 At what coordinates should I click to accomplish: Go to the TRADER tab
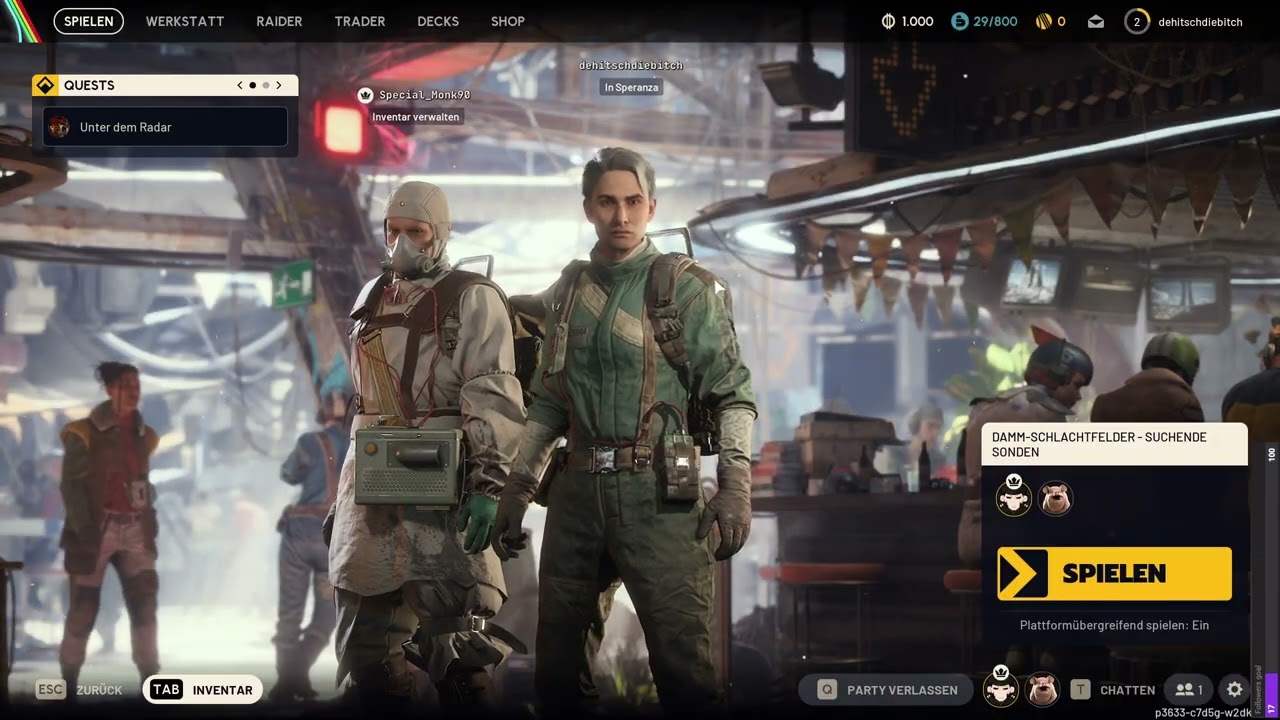[x=360, y=21]
